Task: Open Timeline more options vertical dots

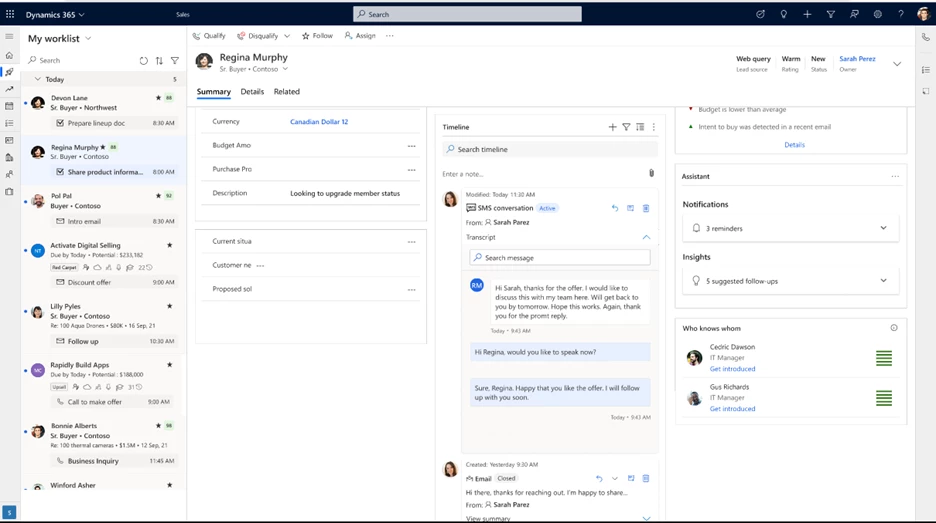Action: coord(654,127)
